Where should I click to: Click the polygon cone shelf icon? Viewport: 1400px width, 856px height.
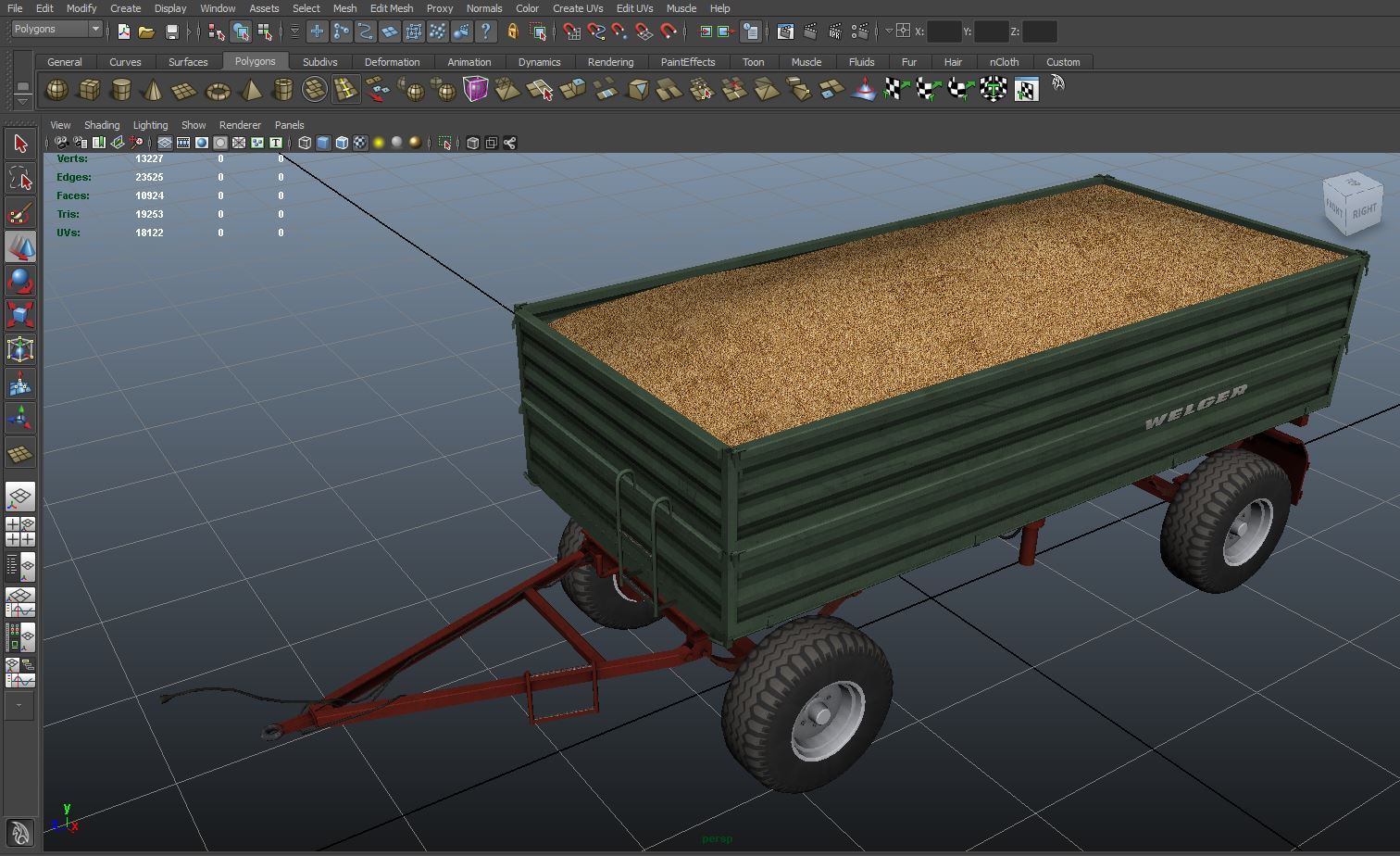154,91
